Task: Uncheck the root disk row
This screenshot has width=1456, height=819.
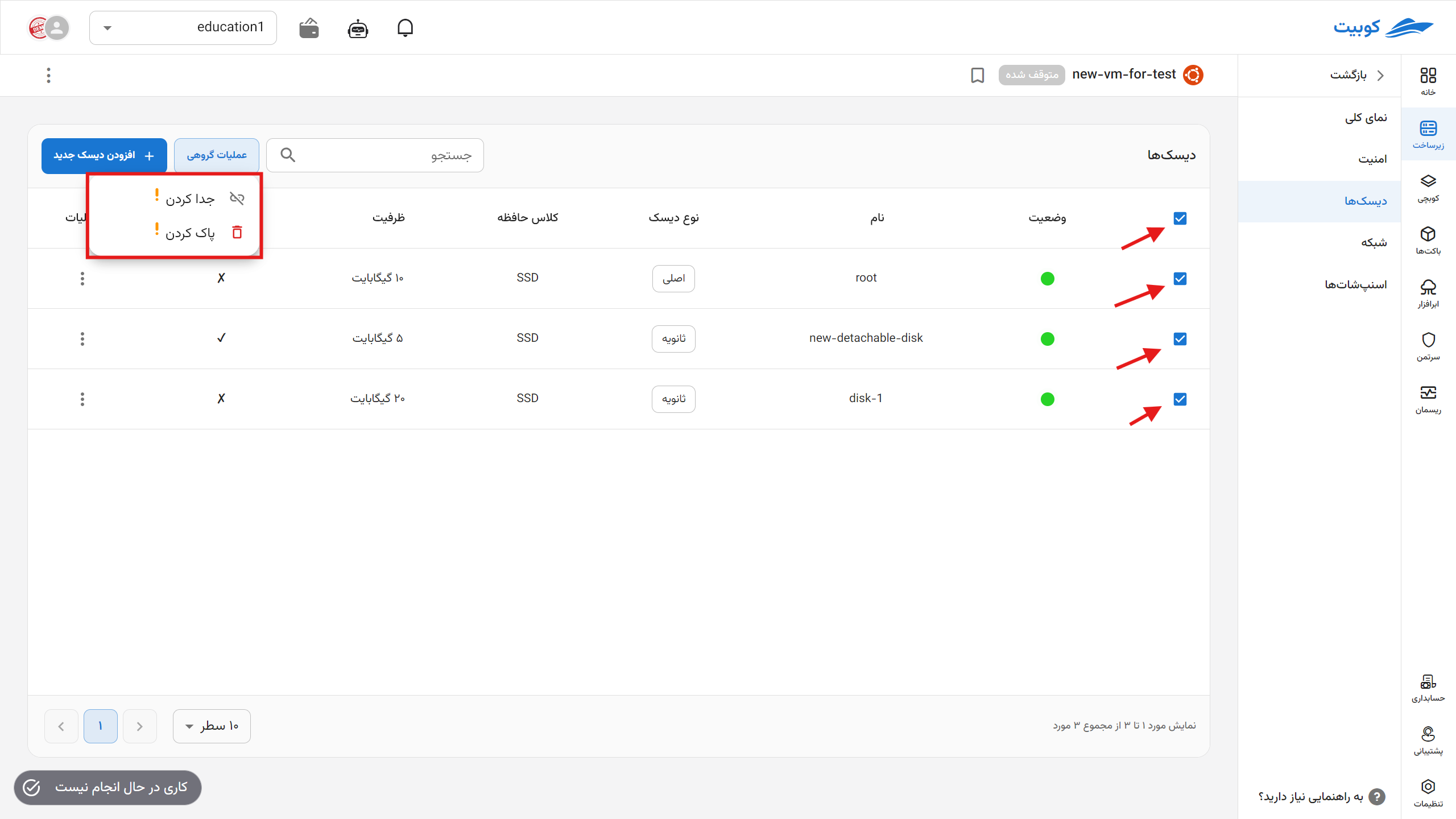Action: [x=1180, y=279]
